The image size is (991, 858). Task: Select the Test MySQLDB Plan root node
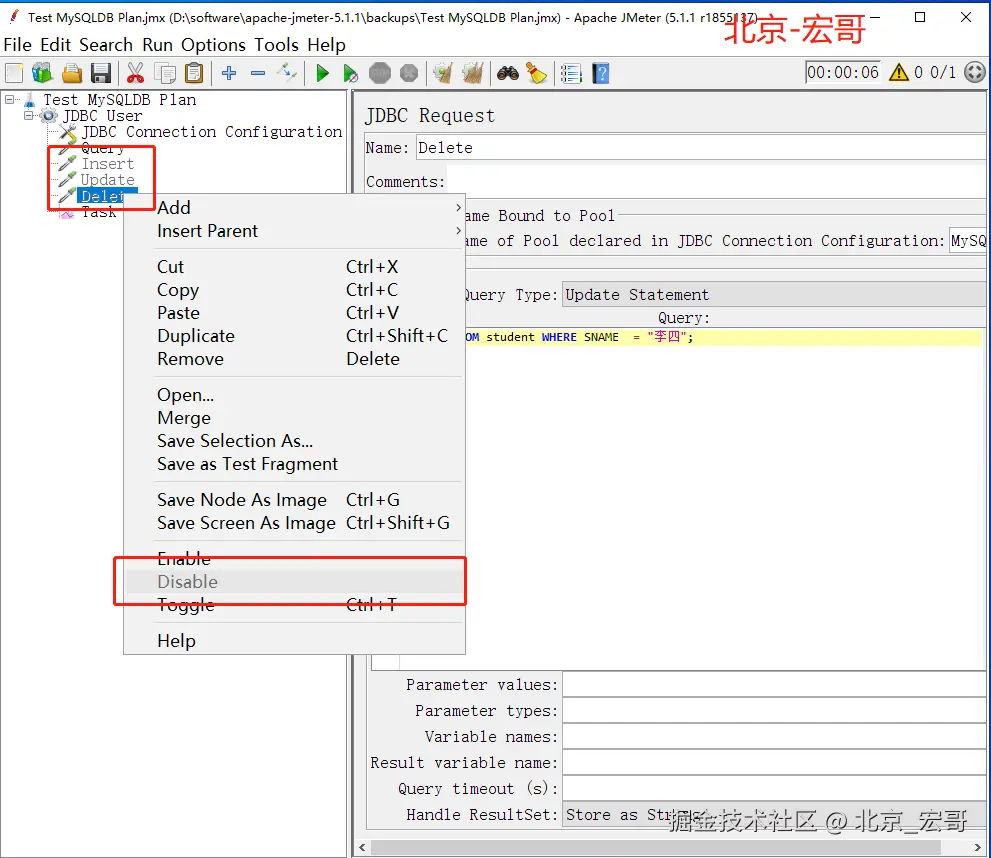tap(119, 100)
